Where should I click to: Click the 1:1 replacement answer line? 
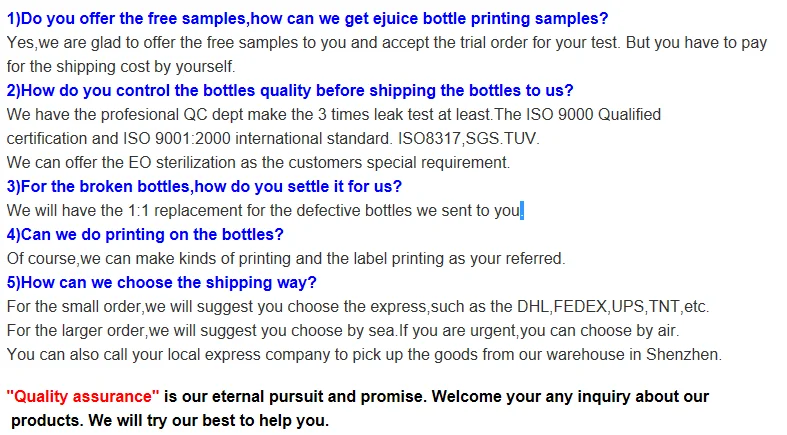pos(262,211)
